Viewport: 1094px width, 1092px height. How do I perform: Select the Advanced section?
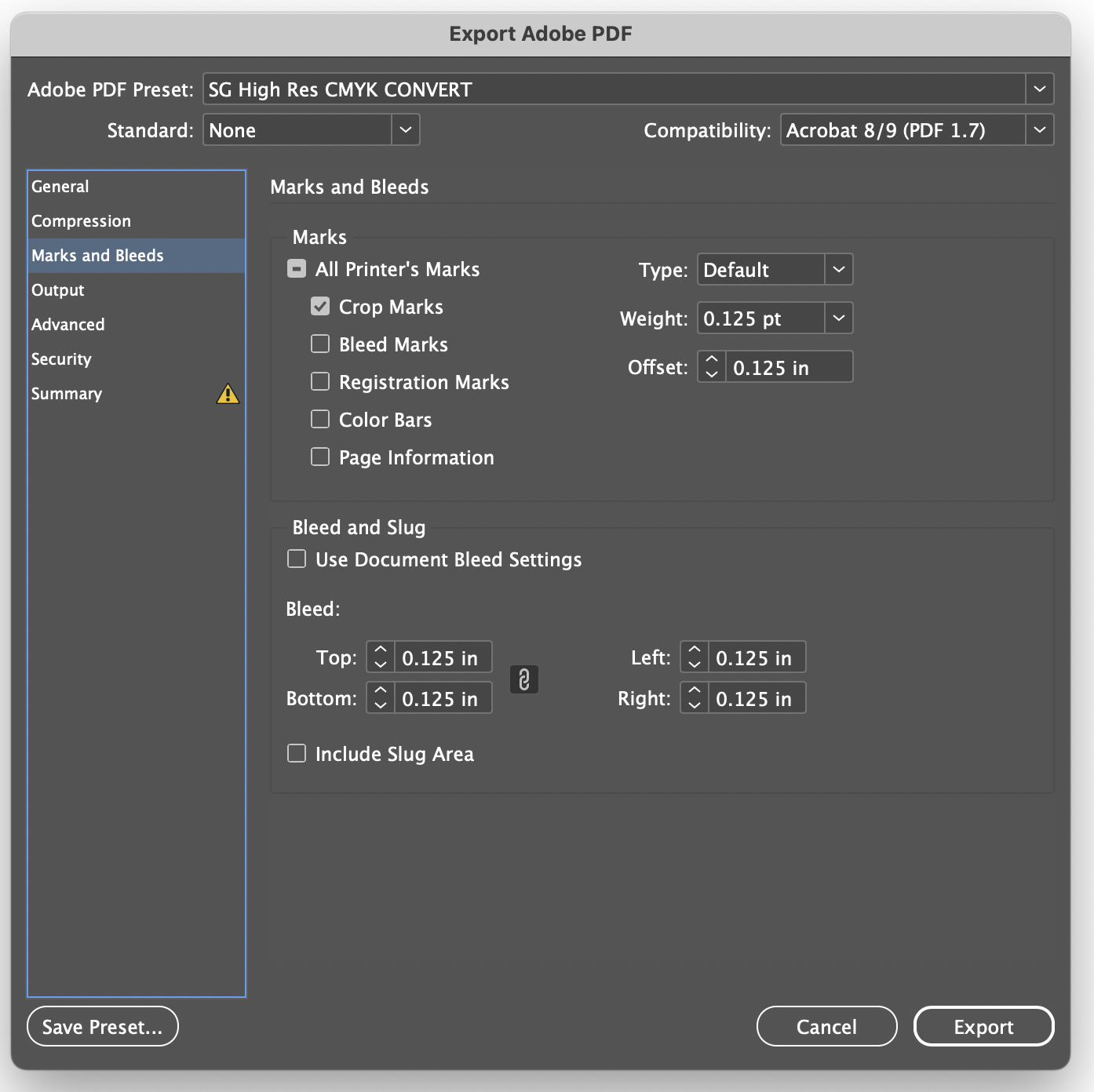(137, 325)
